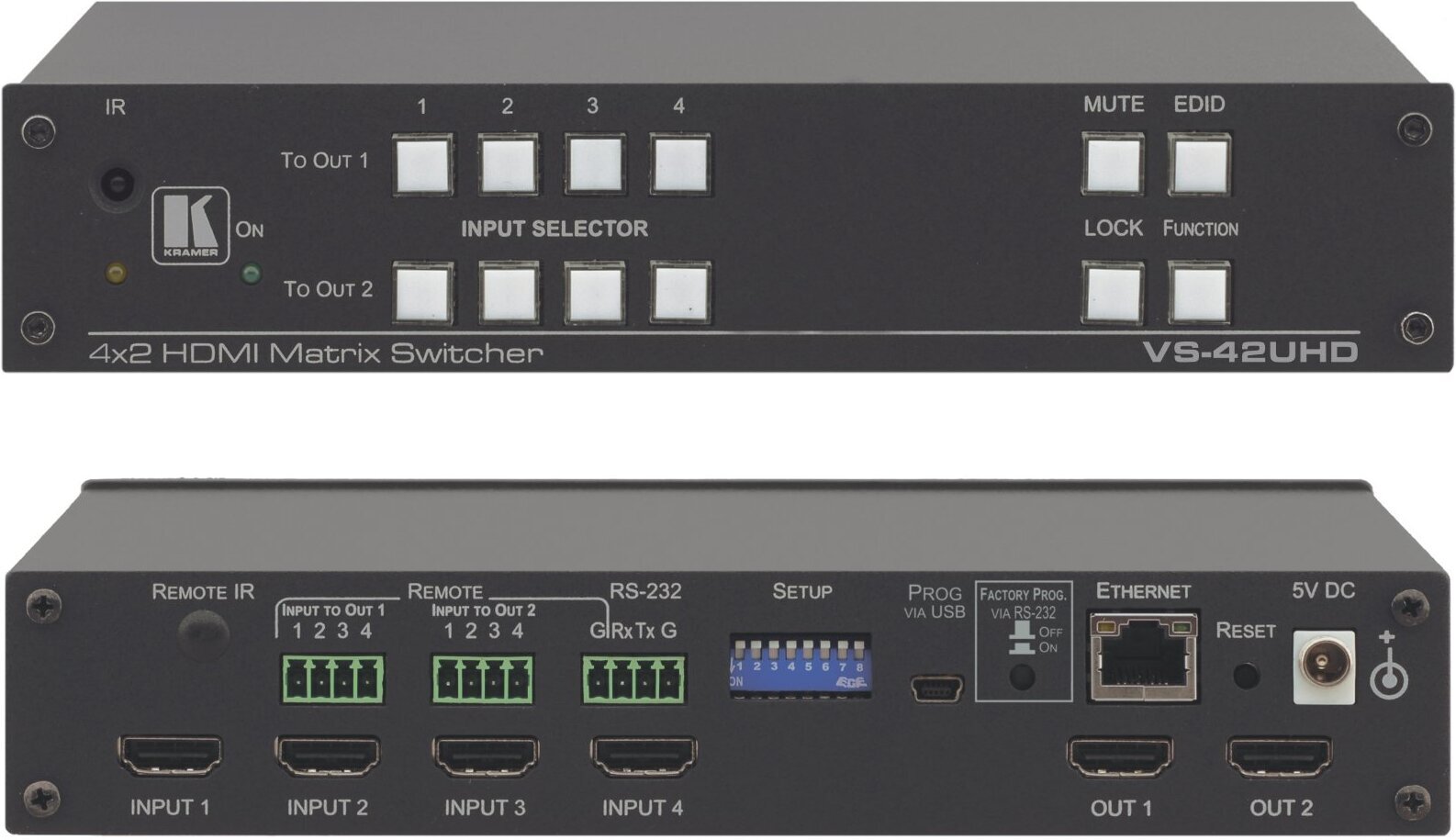The height and width of the screenshot is (840, 1456).
Task: Click the Ethernet RJ-45 port
Action: coord(1143,657)
